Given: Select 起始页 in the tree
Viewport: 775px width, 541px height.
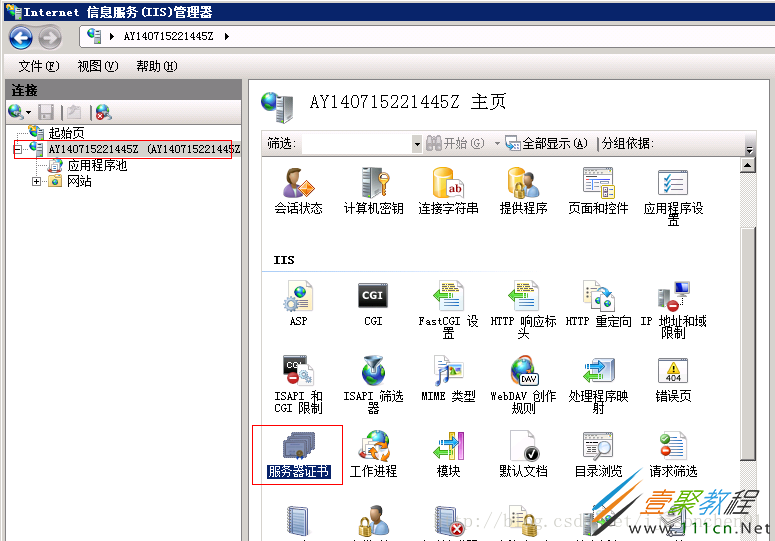Looking at the screenshot, I should coord(66,132).
